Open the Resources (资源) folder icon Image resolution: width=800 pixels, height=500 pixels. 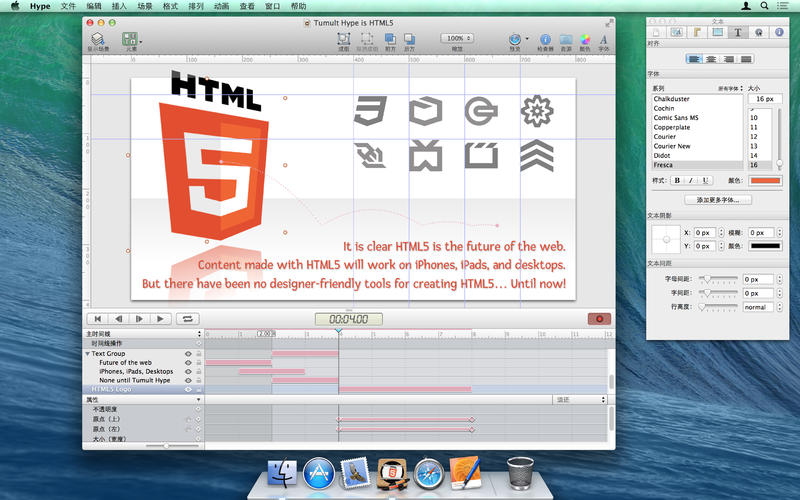566,39
